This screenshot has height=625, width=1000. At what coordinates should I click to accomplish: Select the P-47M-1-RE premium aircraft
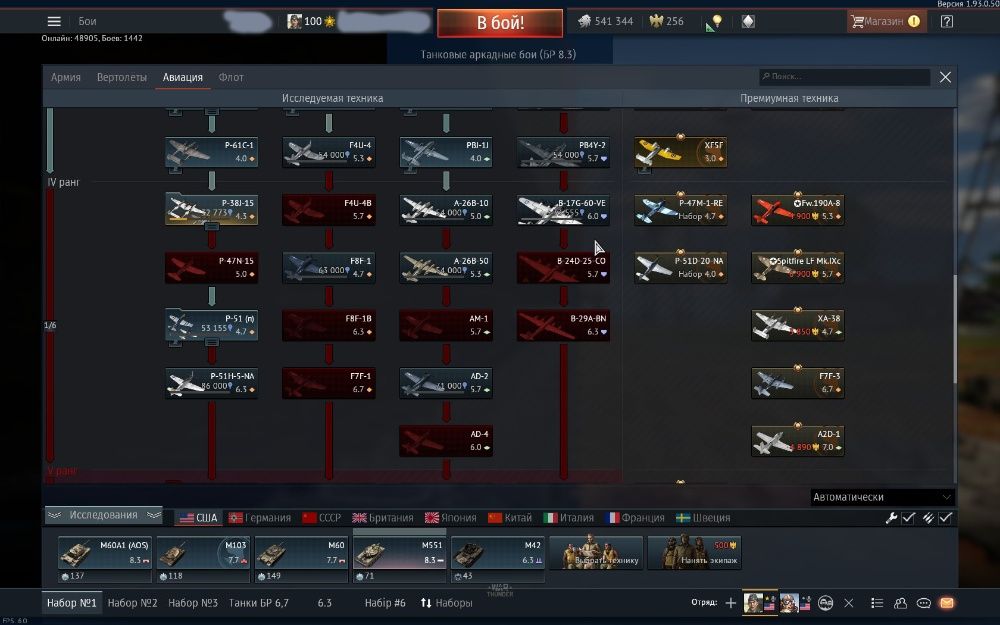(680, 210)
